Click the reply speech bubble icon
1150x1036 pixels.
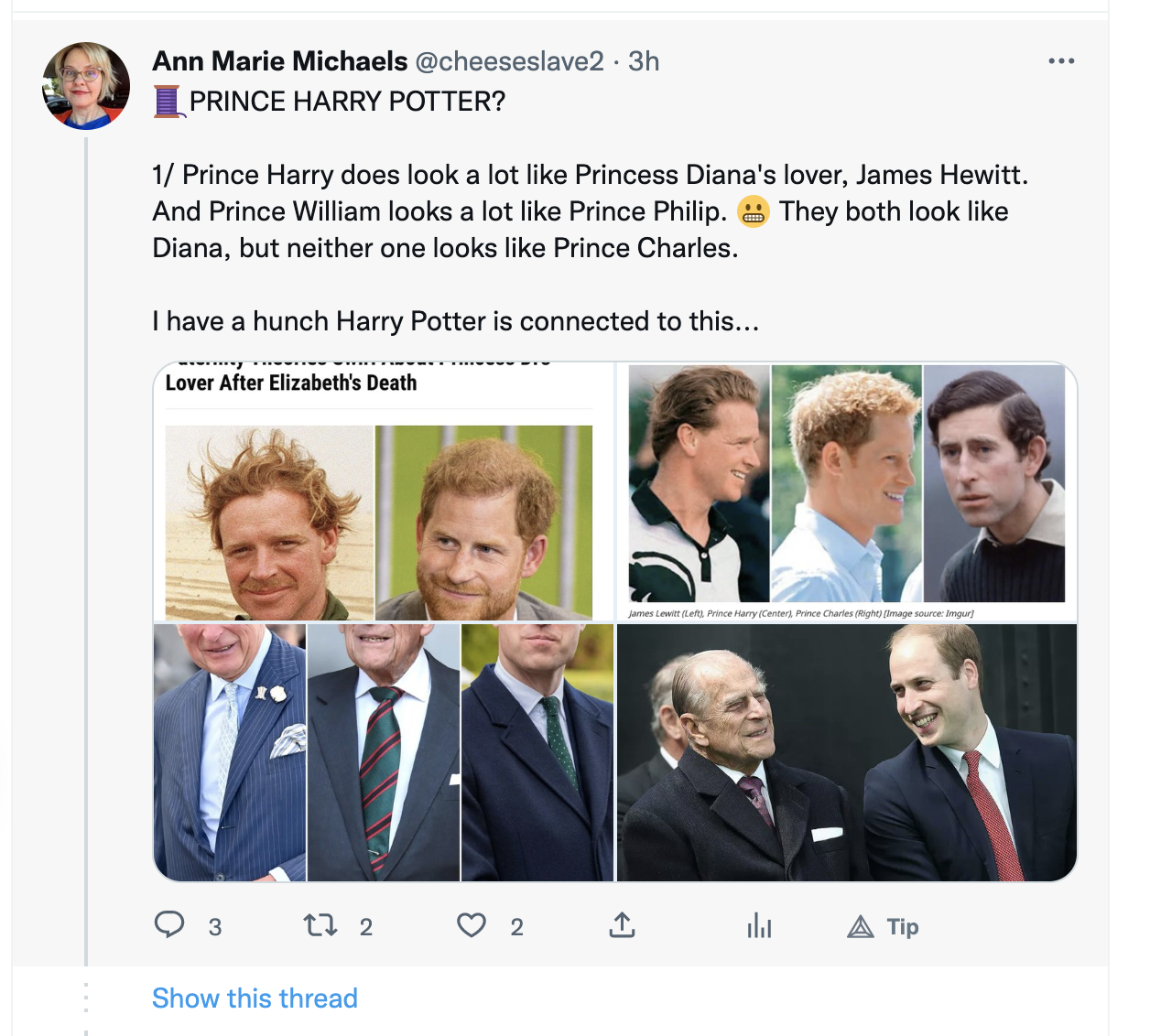click(x=169, y=925)
